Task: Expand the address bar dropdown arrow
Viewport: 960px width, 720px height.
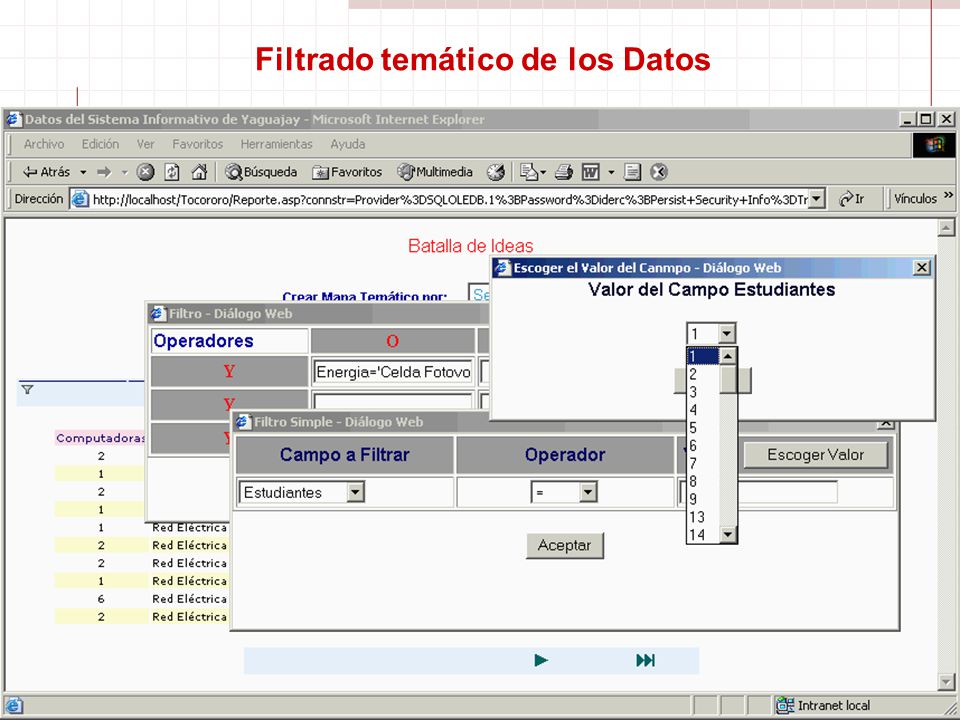Action: (816, 199)
